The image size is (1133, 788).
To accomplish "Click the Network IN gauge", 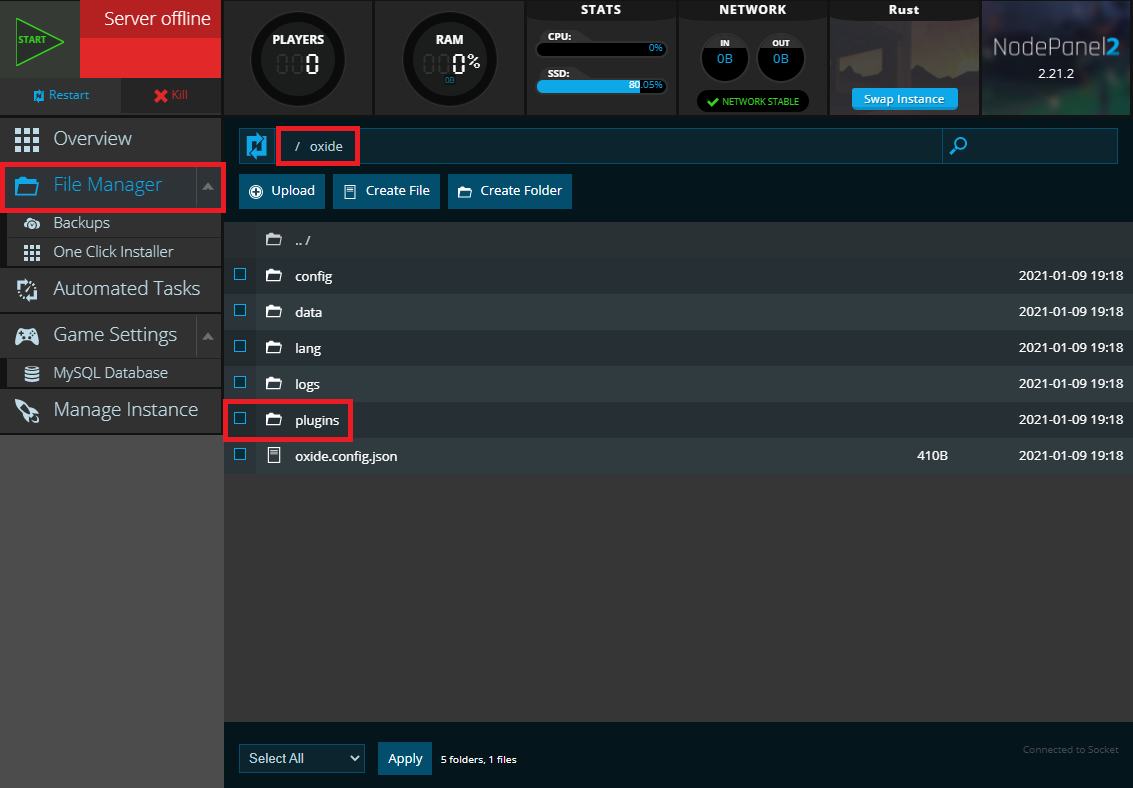I will point(725,58).
